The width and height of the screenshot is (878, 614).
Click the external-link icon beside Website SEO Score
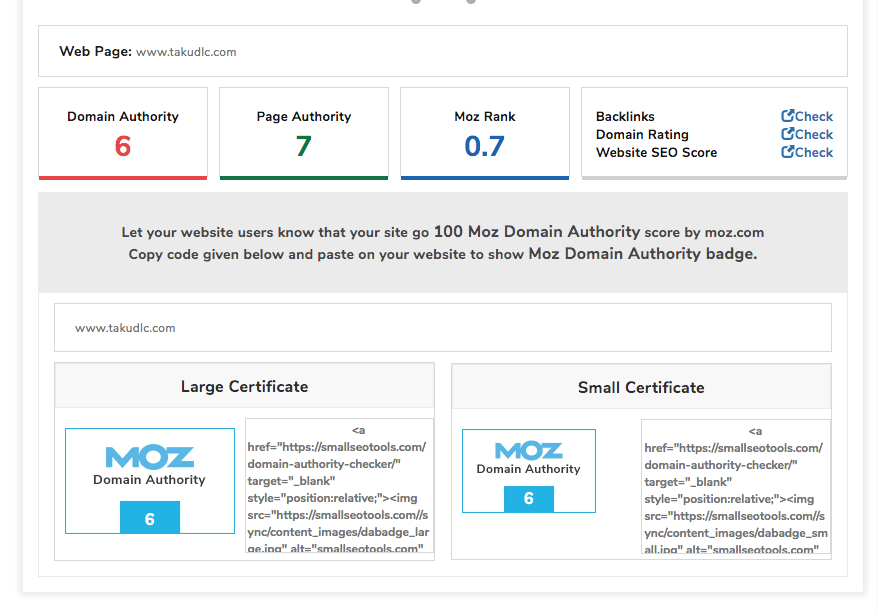(x=787, y=152)
